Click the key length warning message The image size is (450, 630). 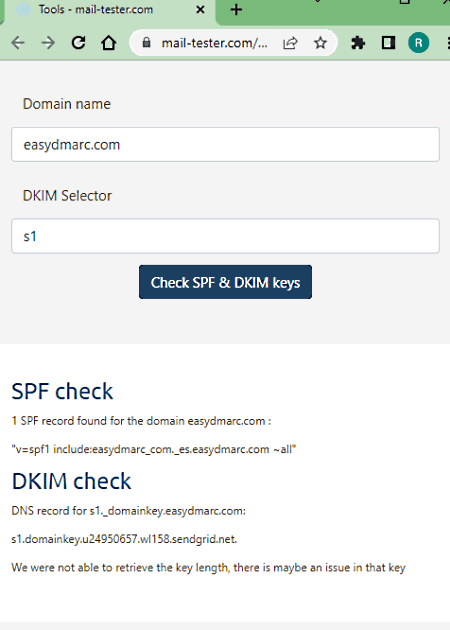[209, 568]
